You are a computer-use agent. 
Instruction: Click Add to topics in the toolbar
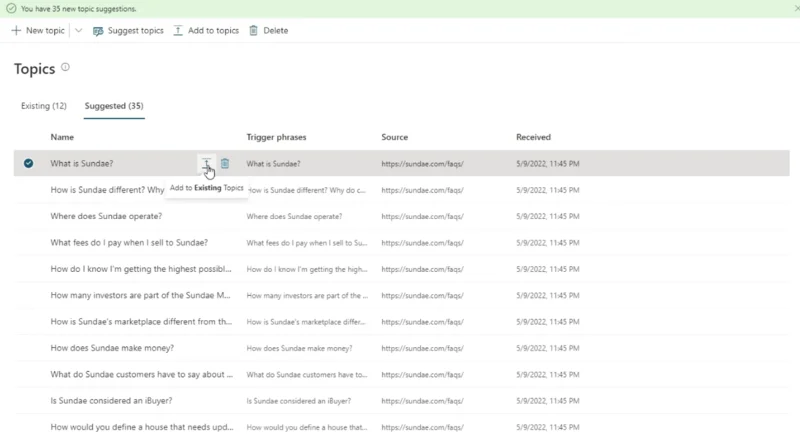(x=206, y=31)
